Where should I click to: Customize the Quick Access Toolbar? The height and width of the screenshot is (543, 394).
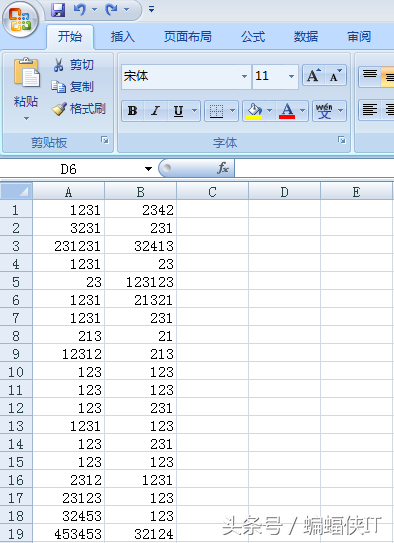(x=151, y=9)
